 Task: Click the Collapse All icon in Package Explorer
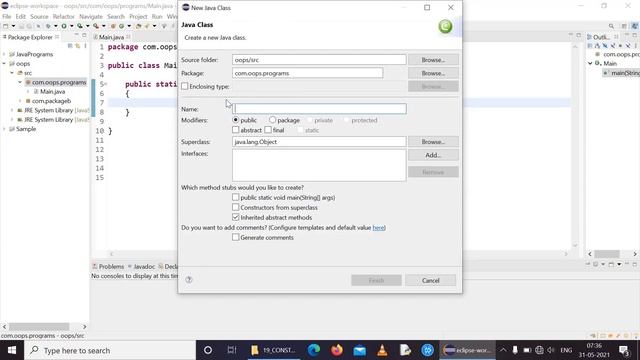click(70, 46)
